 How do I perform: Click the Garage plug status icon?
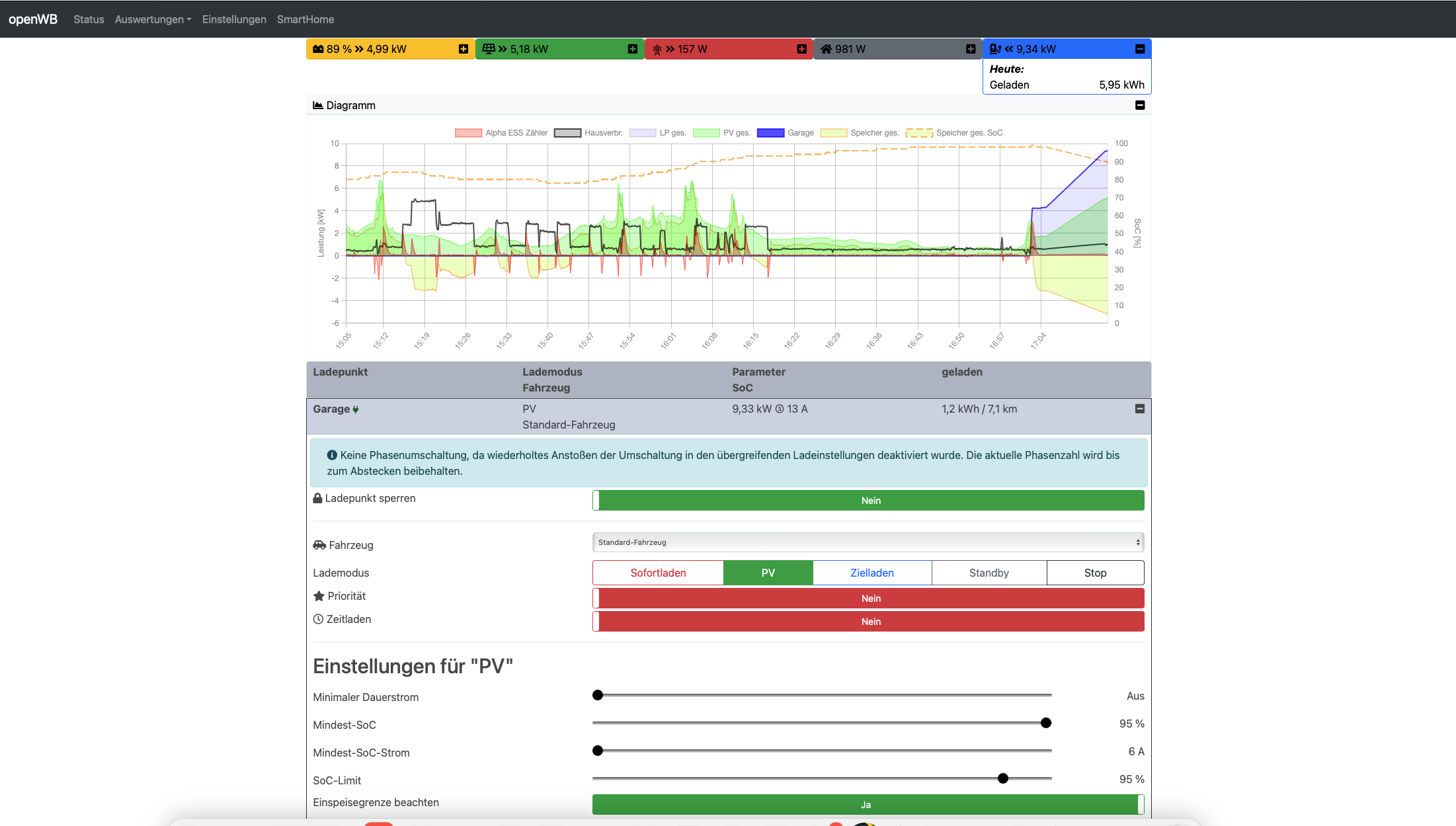coord(356,409)
